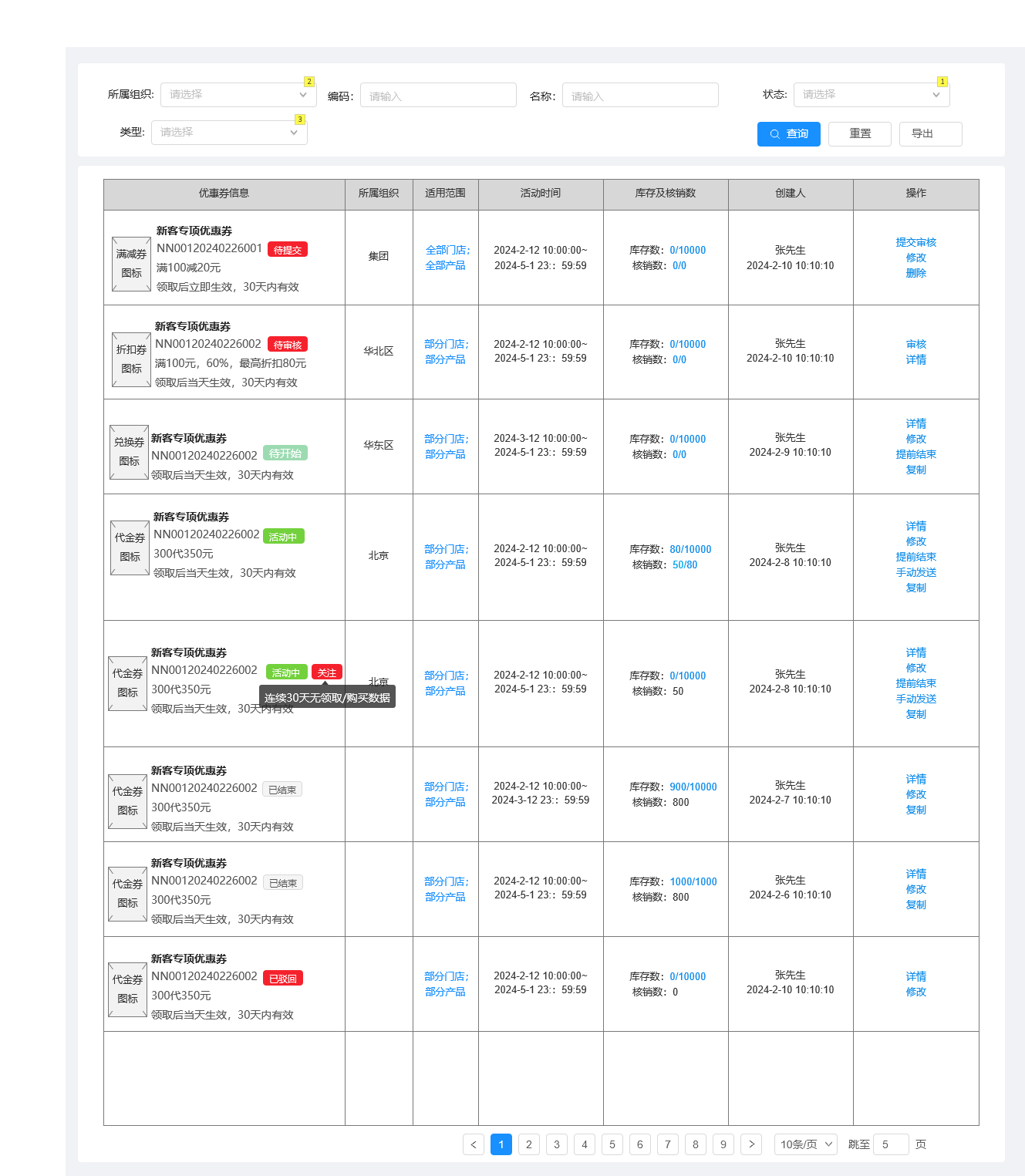Click the 兑换券 图标 placeholder
The image size is (1025, 1176).
128,452
